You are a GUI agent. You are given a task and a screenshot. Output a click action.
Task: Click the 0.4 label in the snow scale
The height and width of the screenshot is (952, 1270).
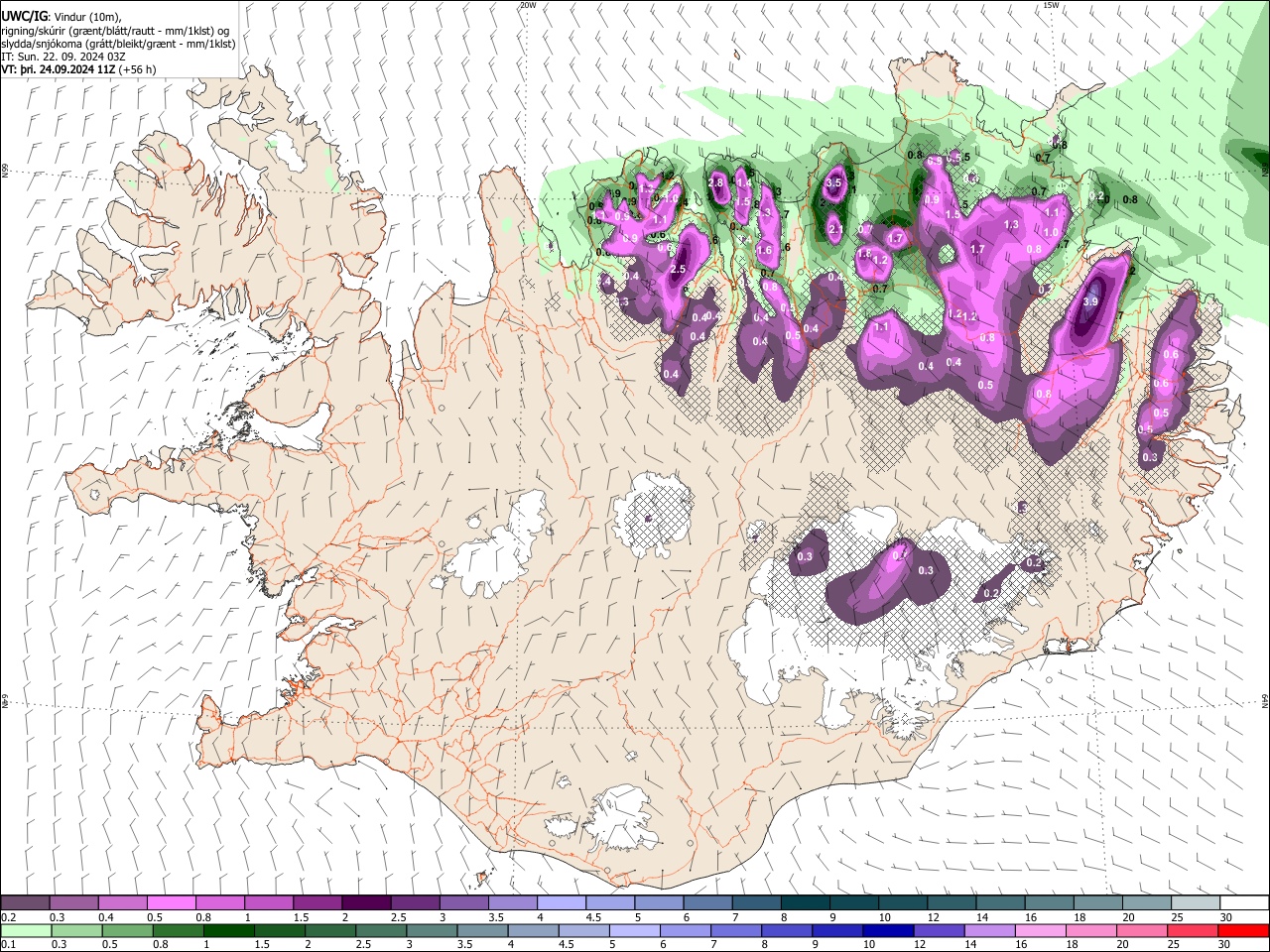coord(105,917)
